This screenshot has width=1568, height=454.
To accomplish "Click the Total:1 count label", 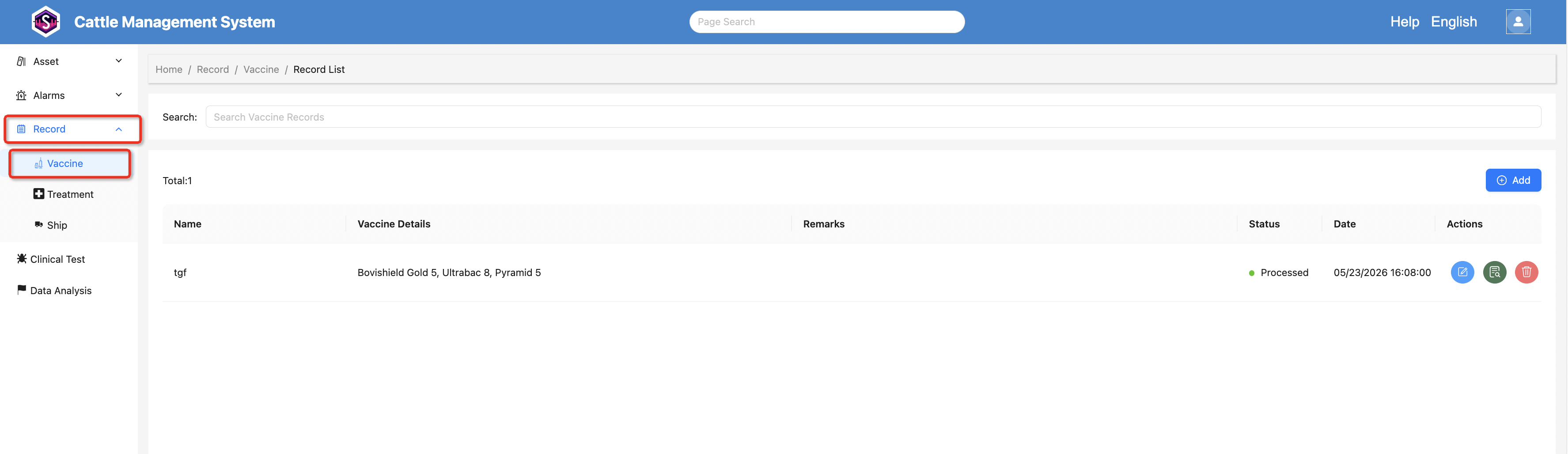I will [x=177, y=181].
